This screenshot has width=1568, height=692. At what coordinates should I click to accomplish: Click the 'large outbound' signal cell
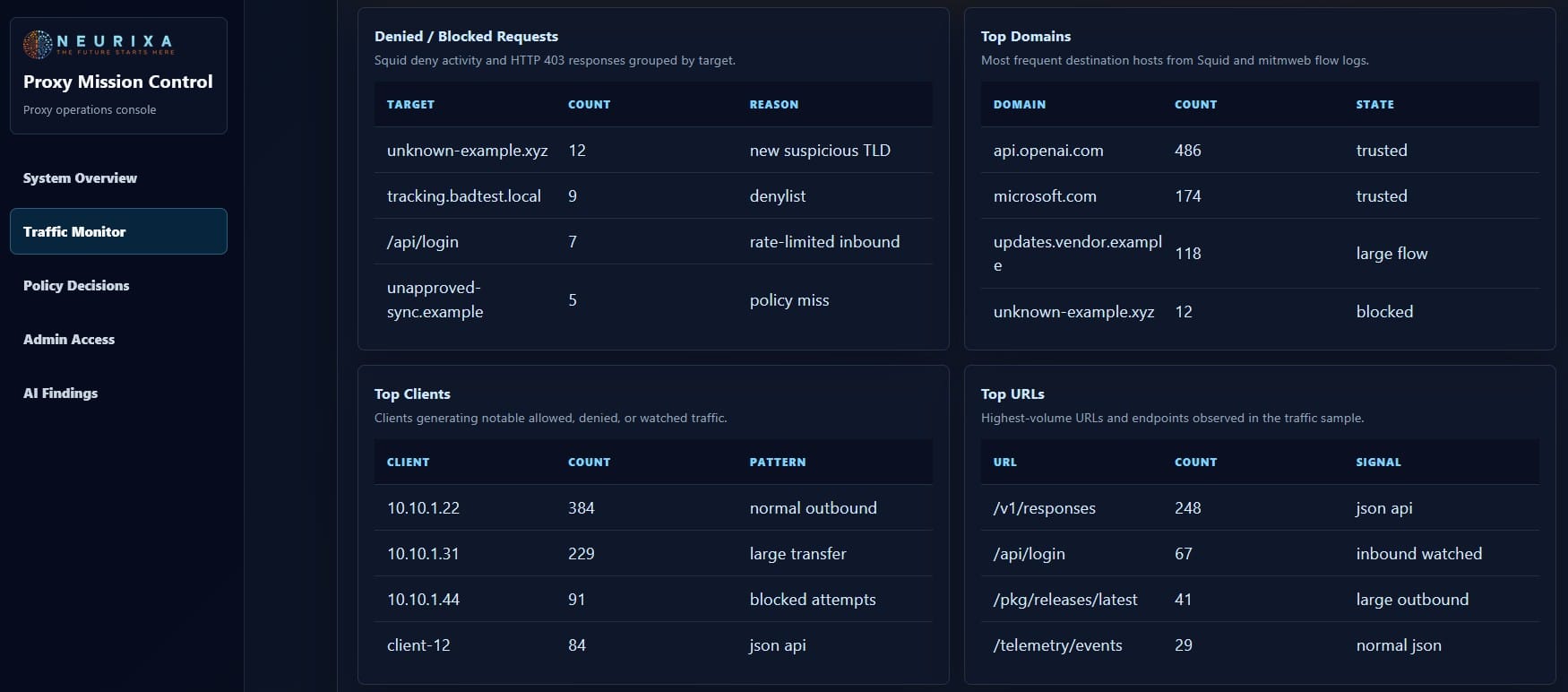1412,600
